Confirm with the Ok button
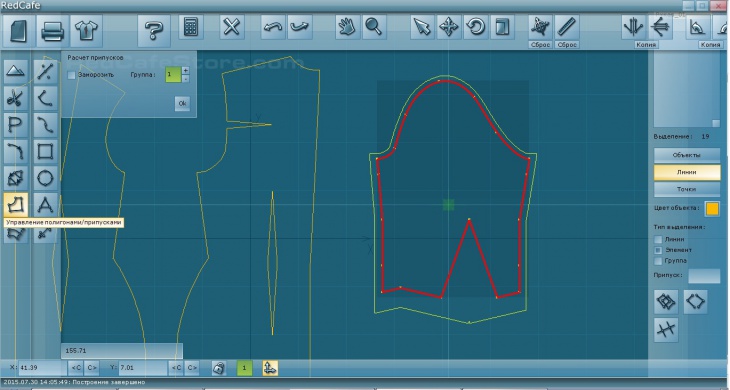Image resolution: width=730 pixels, height=390 pixels. [182, 103]
